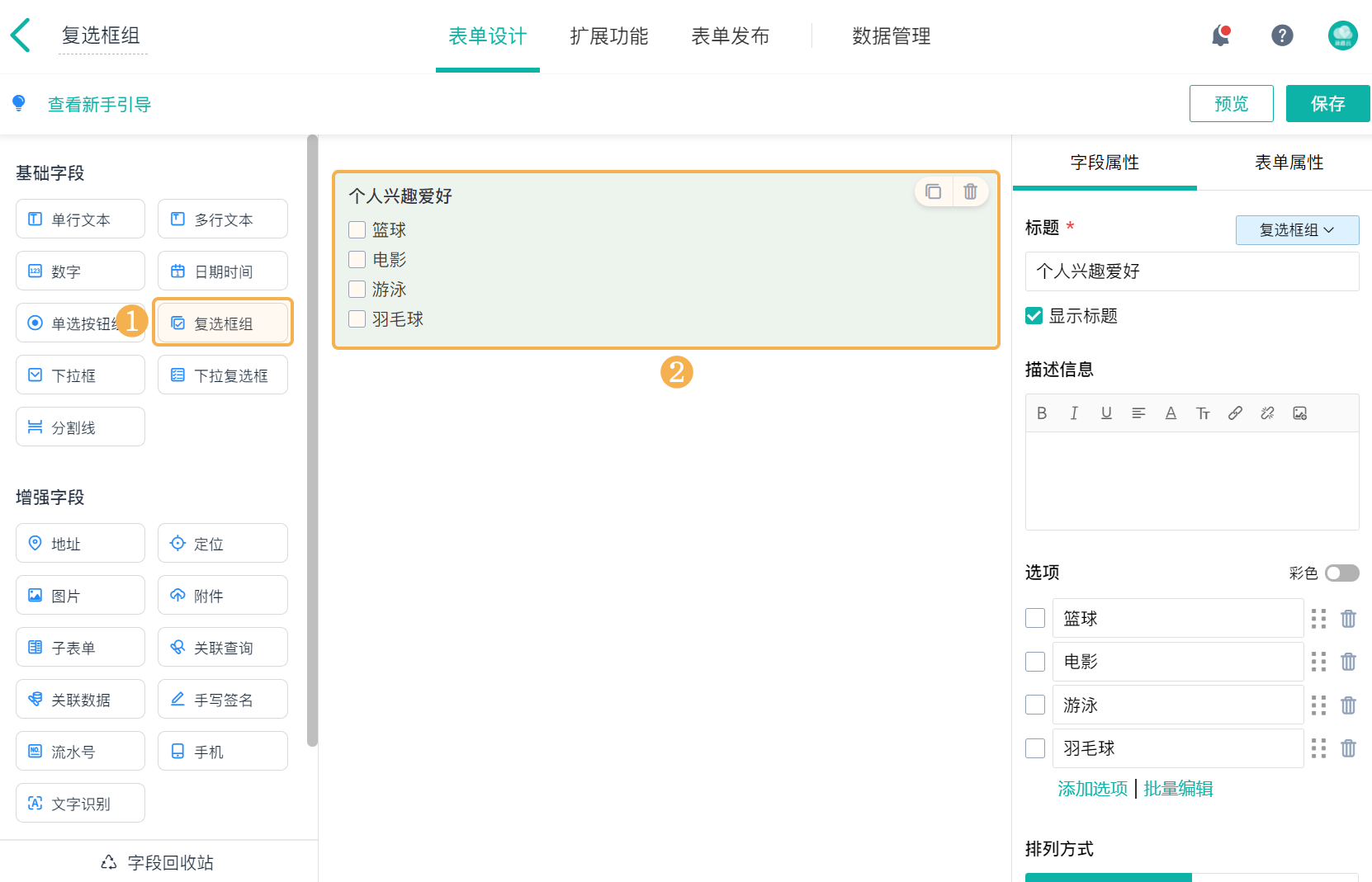
Task: Delete the 电影 option in properties
Action: tap(1348, 662)
